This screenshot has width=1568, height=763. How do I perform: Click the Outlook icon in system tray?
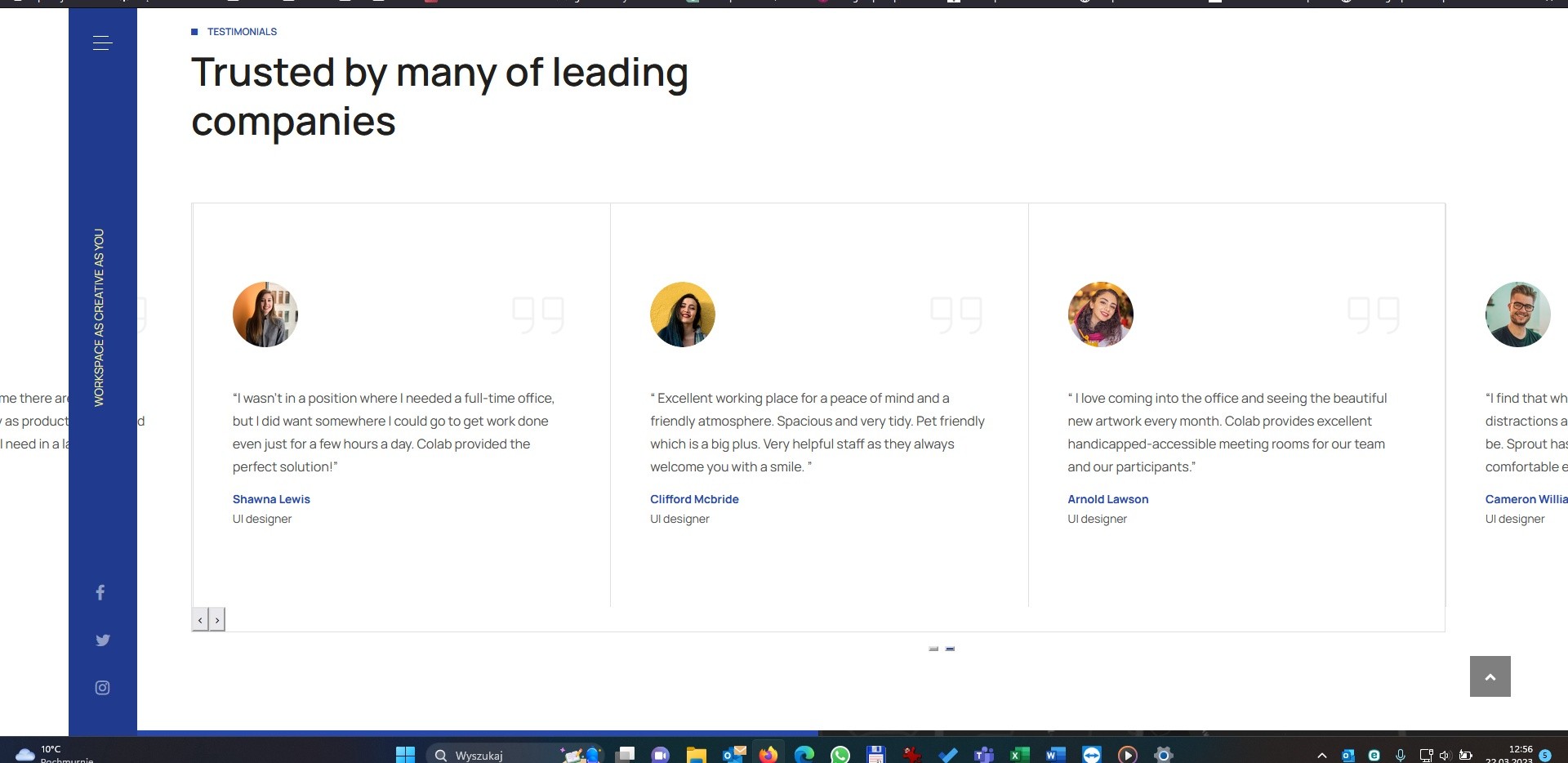pyautogui.click(x=1348, y=756)
